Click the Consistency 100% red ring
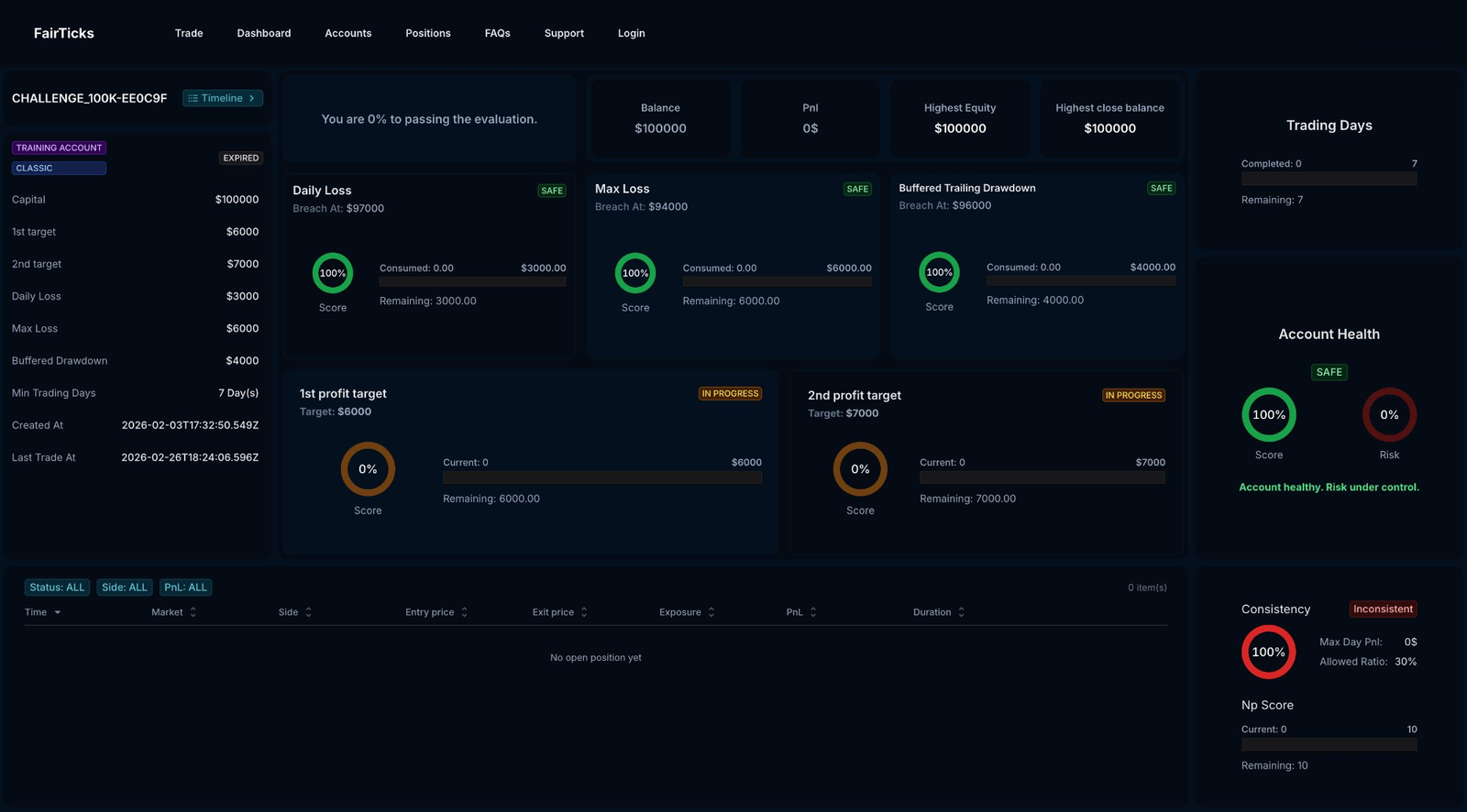The image size is (1467, 812). click(x=1269, y=653)
